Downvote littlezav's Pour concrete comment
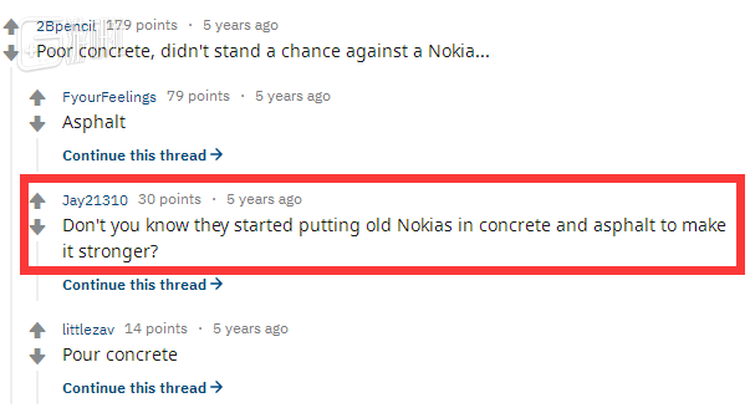 [38, 356]
